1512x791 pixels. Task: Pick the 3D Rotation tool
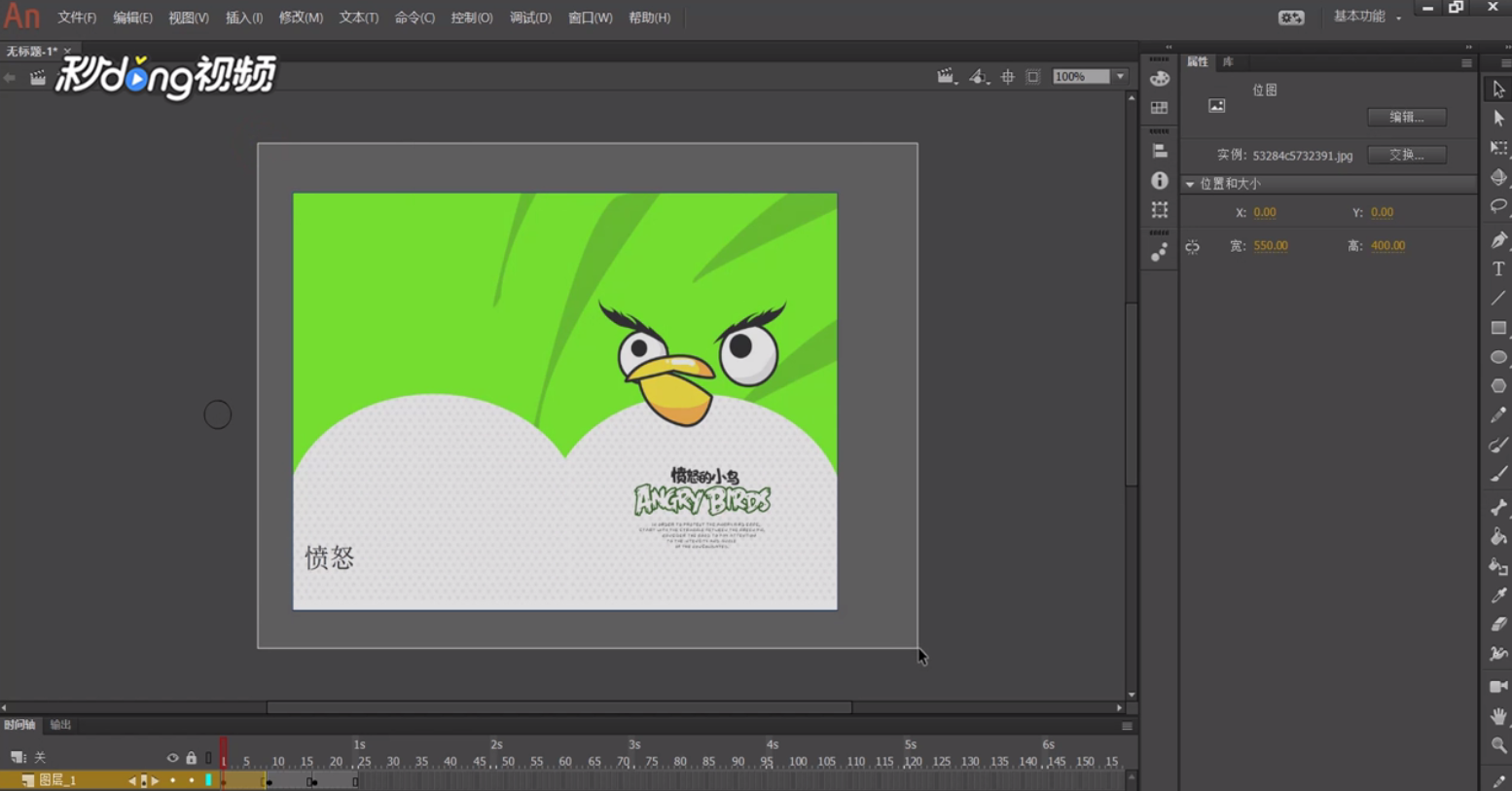pyautogui.click(x=1498, y=177)
